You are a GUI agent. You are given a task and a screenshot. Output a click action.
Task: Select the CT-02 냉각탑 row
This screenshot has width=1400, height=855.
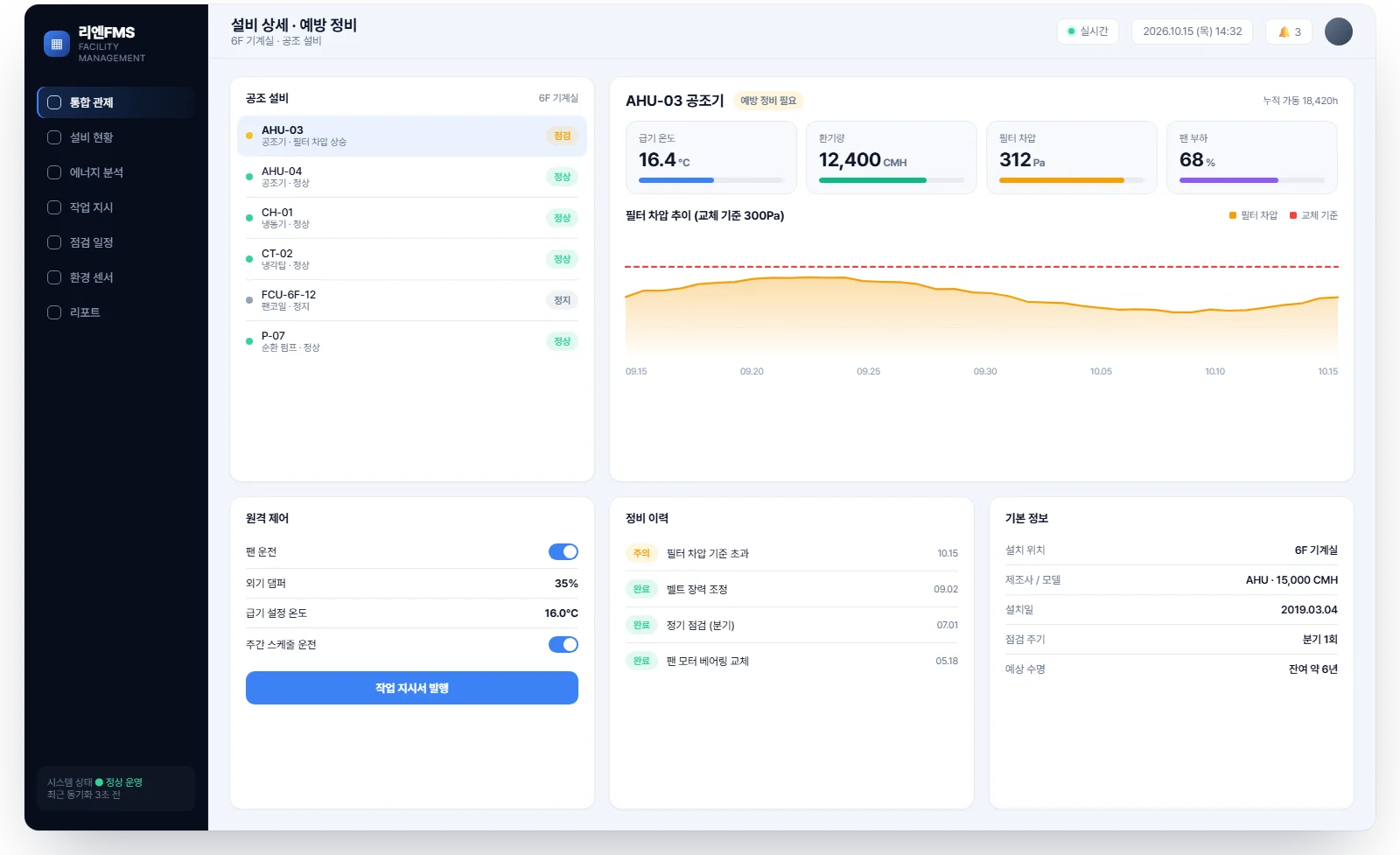point(412,259)
